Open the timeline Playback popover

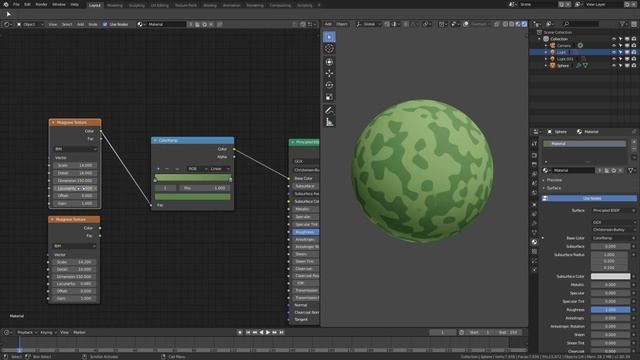[27, 332]
